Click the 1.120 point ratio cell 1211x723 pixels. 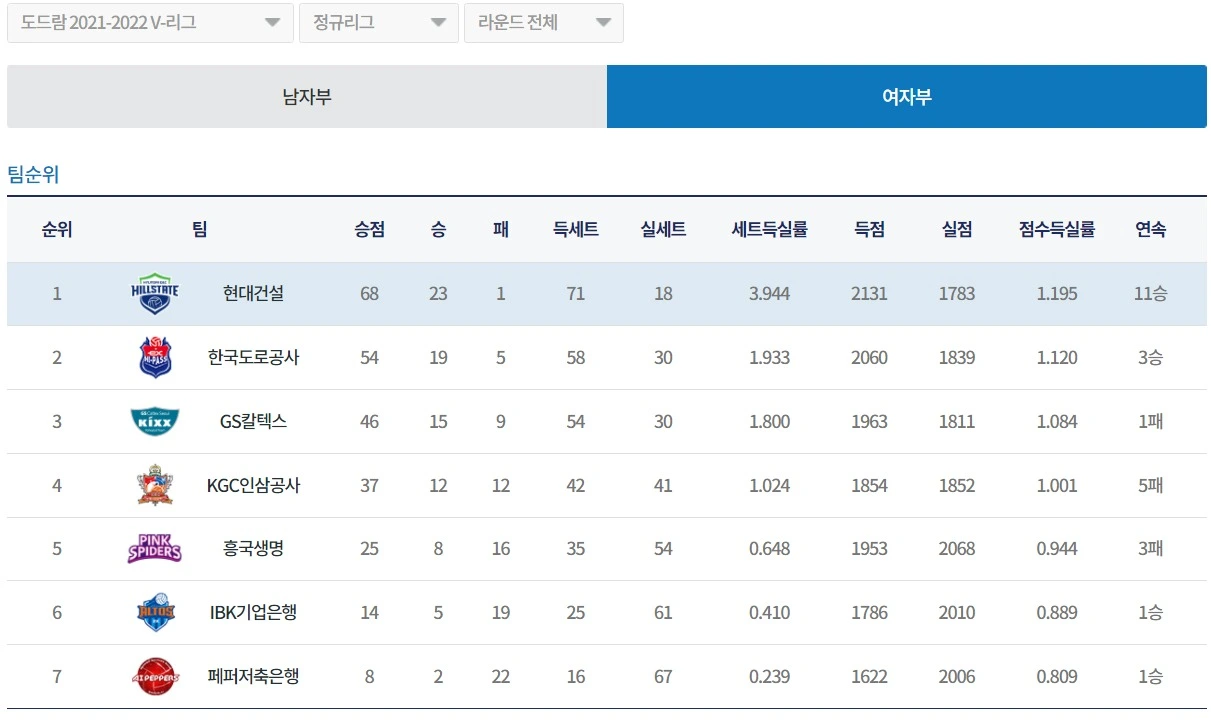pyautogui.click(x=1057, y=358)
